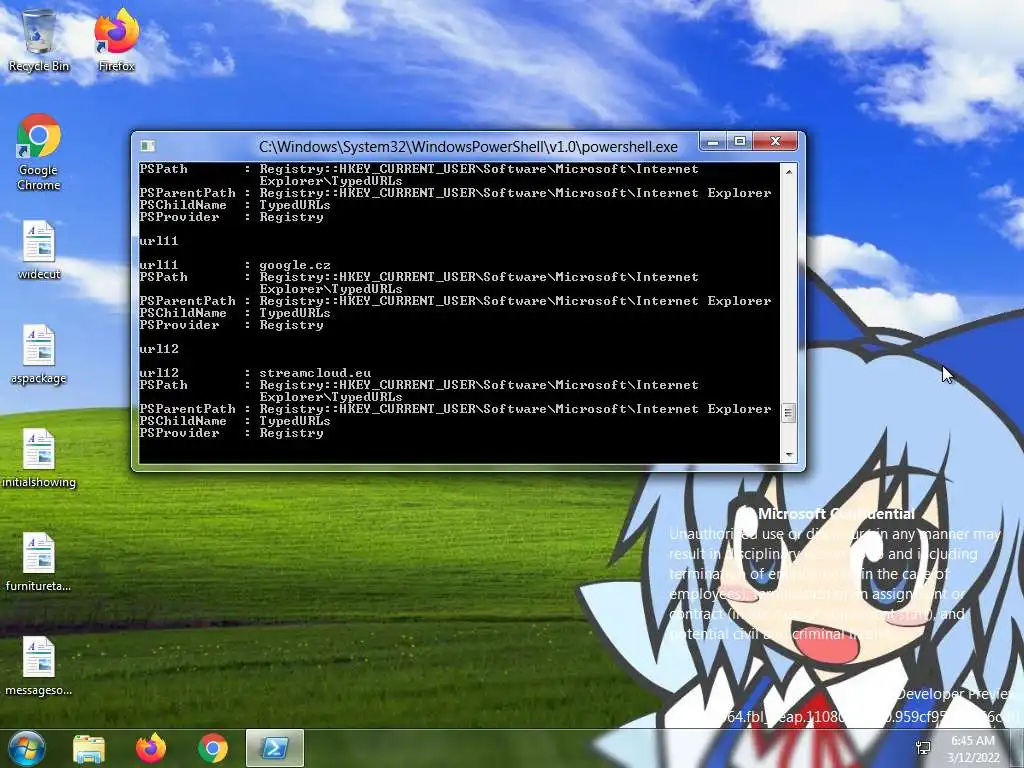
Task: Select the furnitureta... document icon
Action: click(x=39, y=562)
